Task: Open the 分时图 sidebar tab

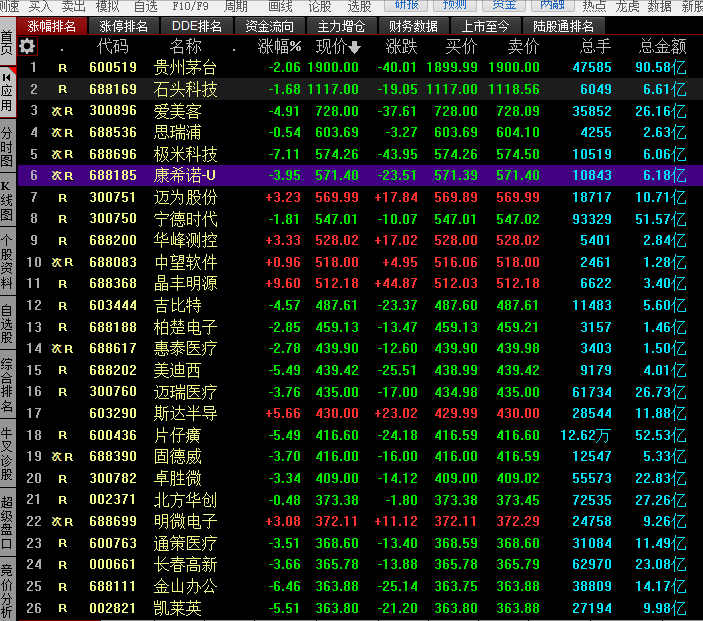Action: 7,147
